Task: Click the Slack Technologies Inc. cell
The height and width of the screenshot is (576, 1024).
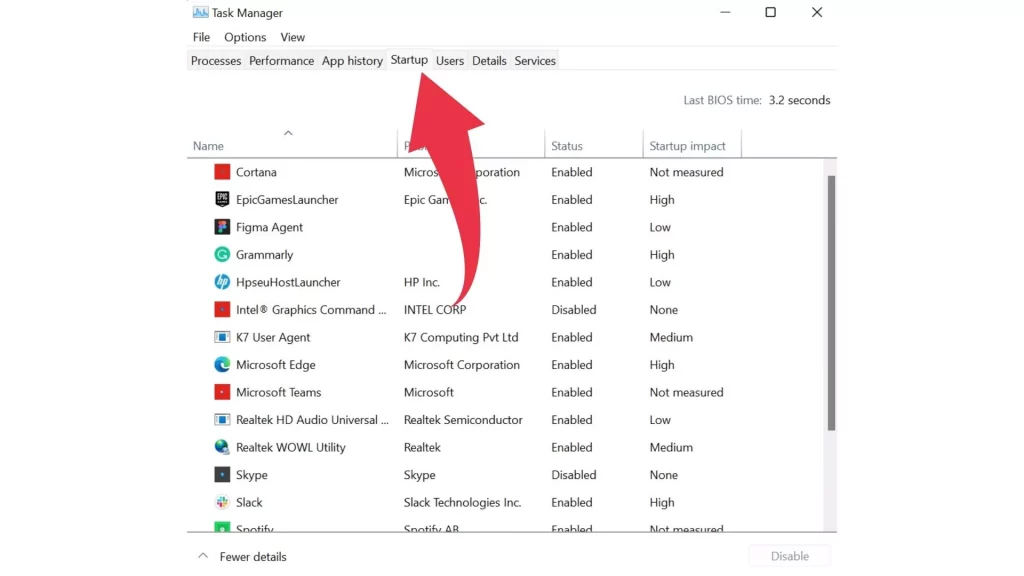Action: tap(462, 502)
